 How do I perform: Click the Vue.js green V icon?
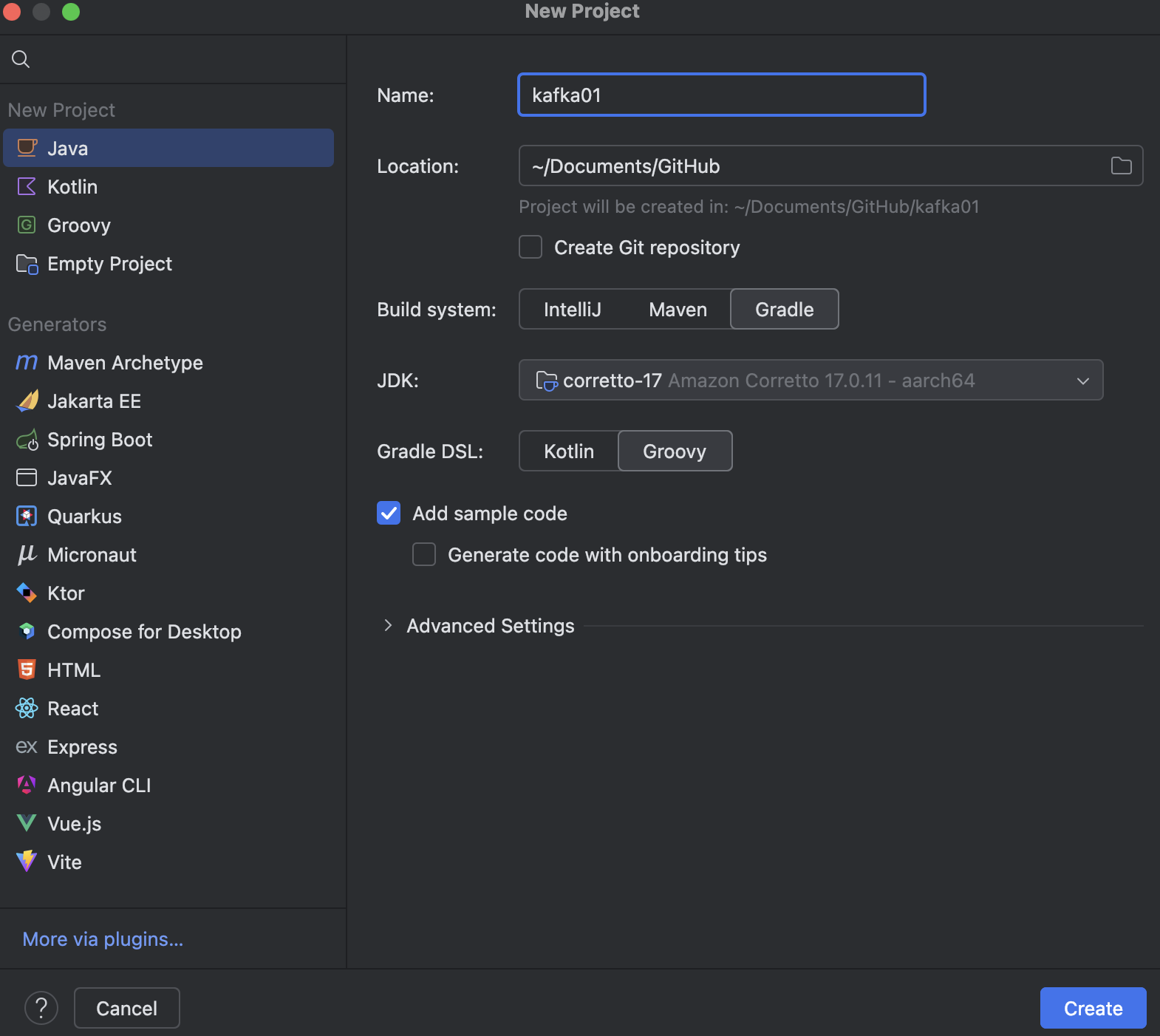[x=27, y=823]
